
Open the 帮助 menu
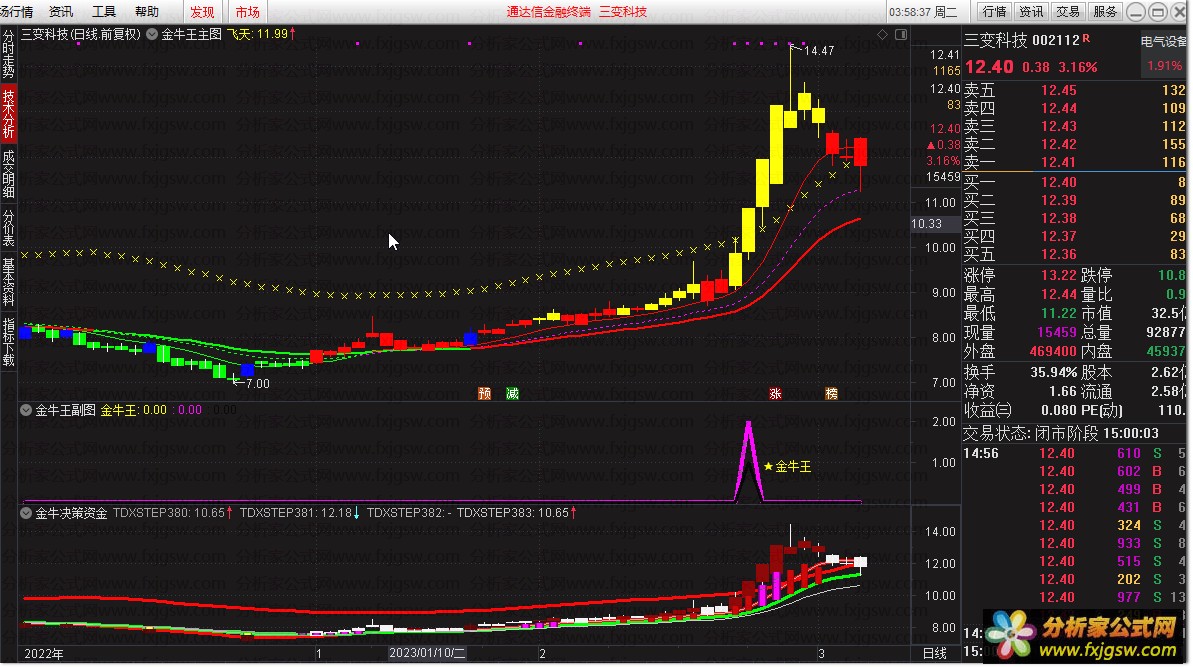point(147,11)
